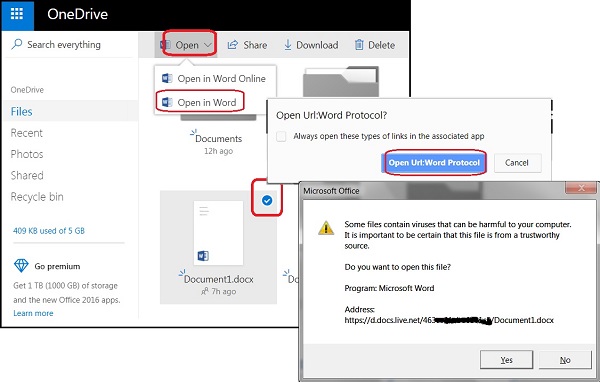Go to Files in sidebar

coord(71,111)
